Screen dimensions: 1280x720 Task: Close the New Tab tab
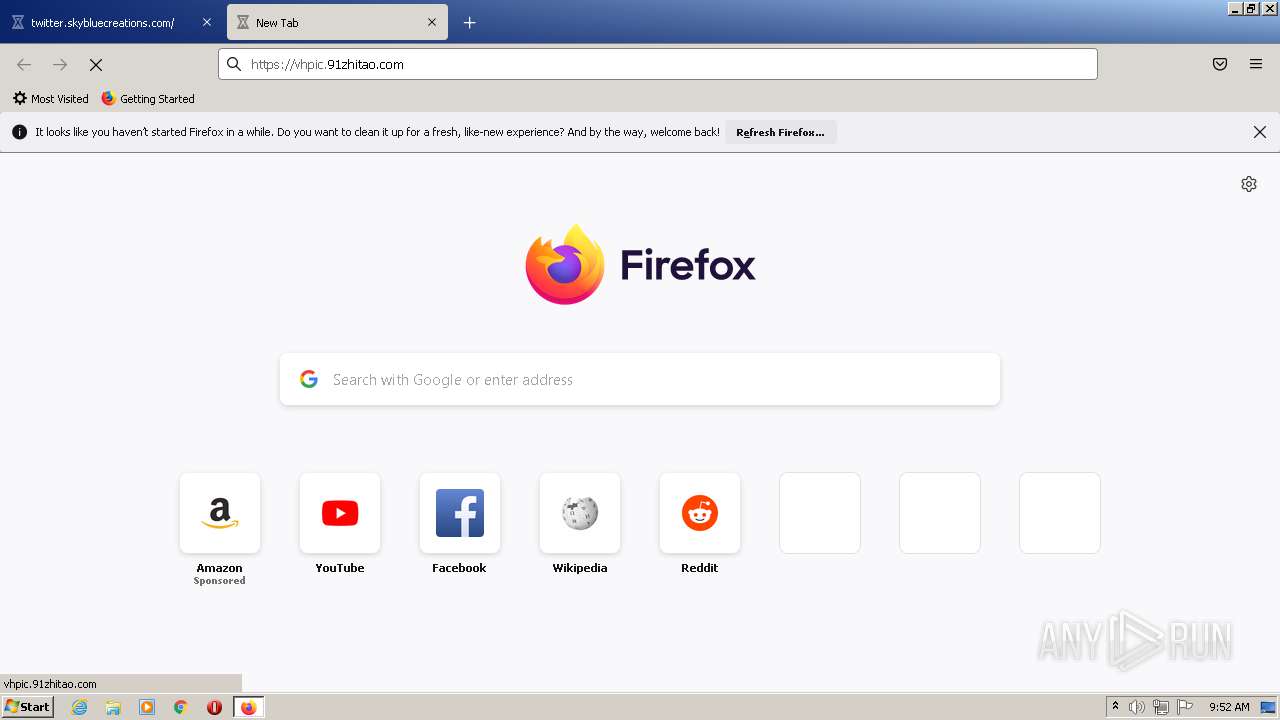[x=432, y=22]
